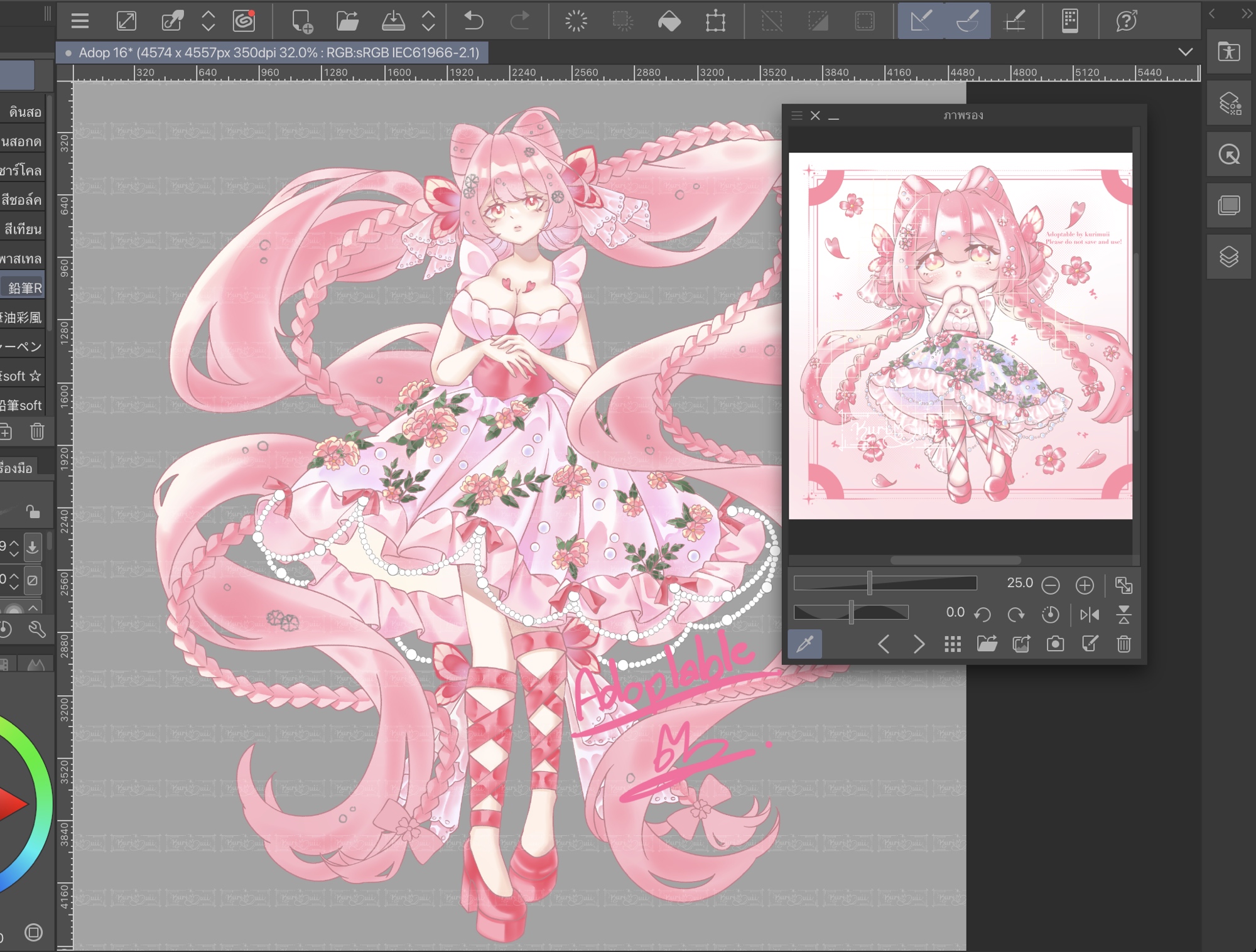Open the main hamburger menu
Viewport: 1256px width, 952px height.
80,21
